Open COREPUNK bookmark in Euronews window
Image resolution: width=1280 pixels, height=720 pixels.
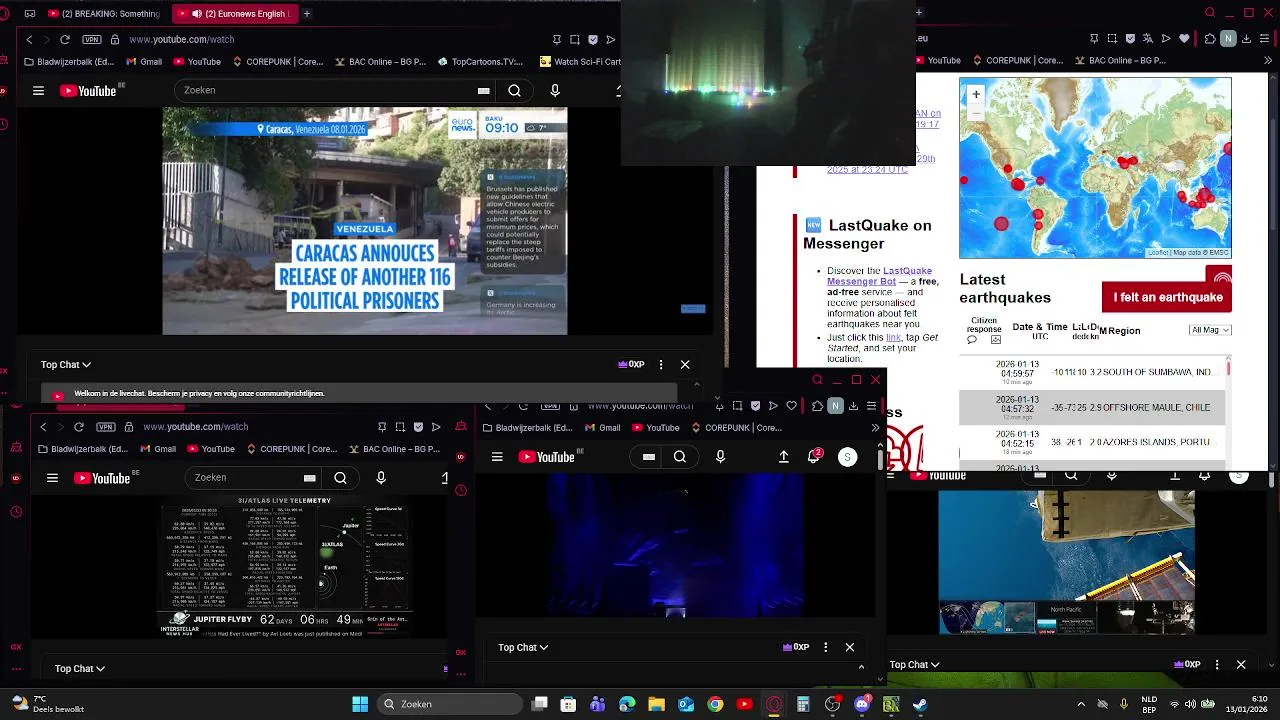(x=278, y=61)
